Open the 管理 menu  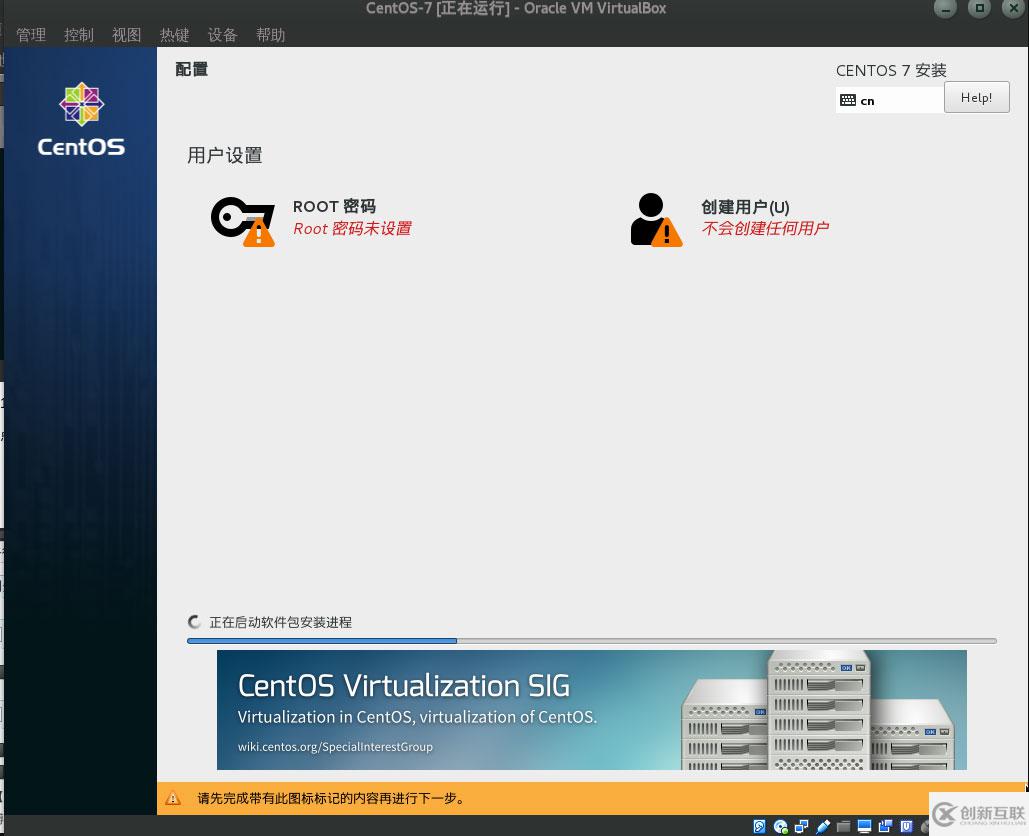(x=31, y=35)
